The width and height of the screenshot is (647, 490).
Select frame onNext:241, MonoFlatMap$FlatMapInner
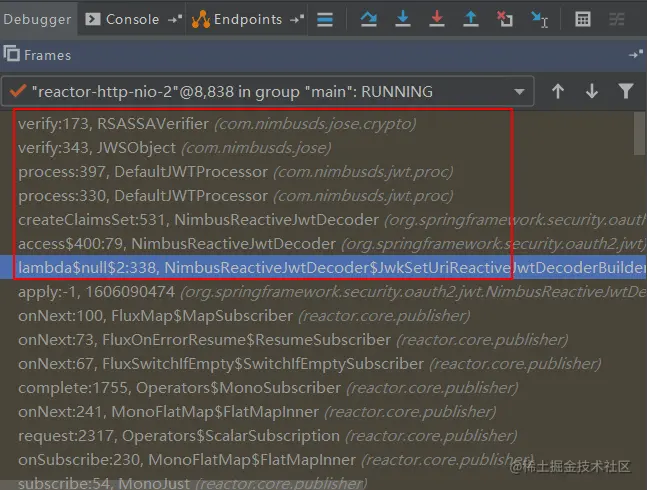click(324, 411)
